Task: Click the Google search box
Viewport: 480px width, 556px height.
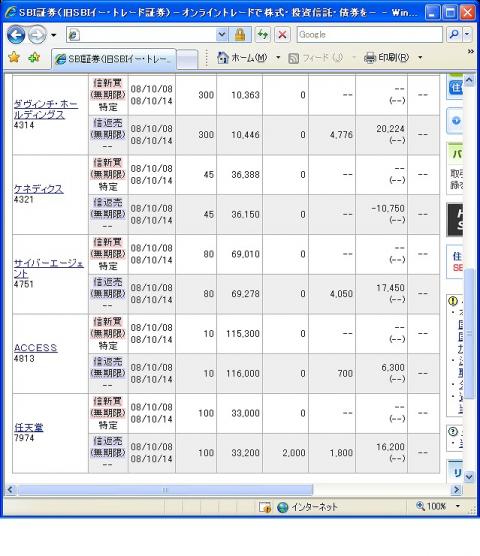Action: (369, 35)
